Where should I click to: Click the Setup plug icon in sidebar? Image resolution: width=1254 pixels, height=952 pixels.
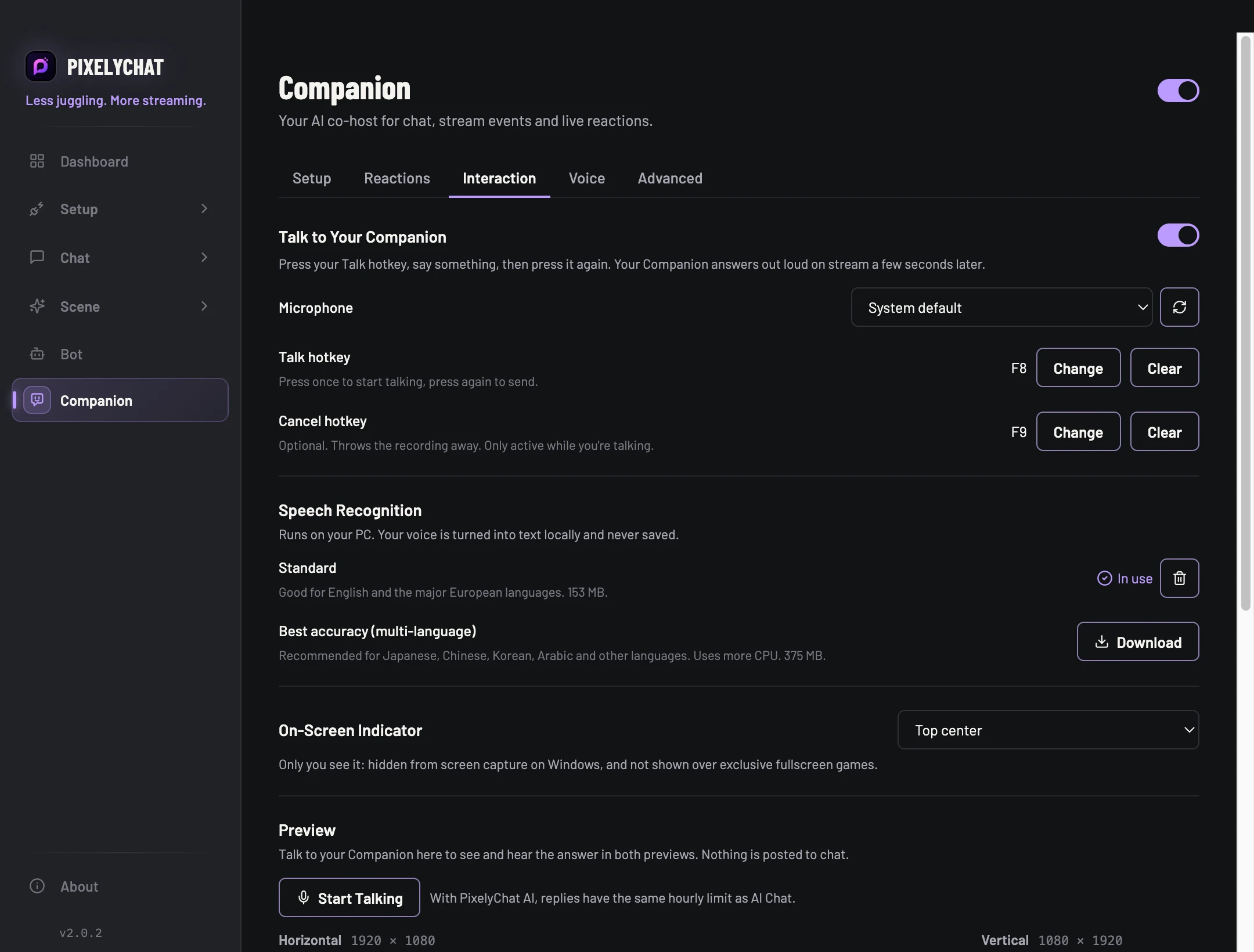click(37, 209)
